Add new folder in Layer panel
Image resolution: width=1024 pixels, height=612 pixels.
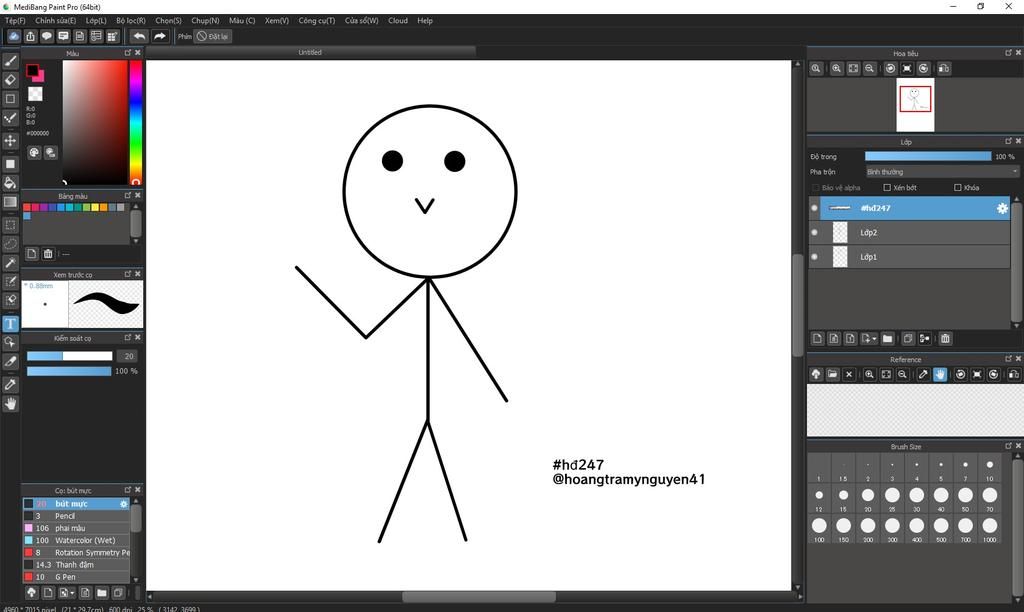click(x=887, y=338)
